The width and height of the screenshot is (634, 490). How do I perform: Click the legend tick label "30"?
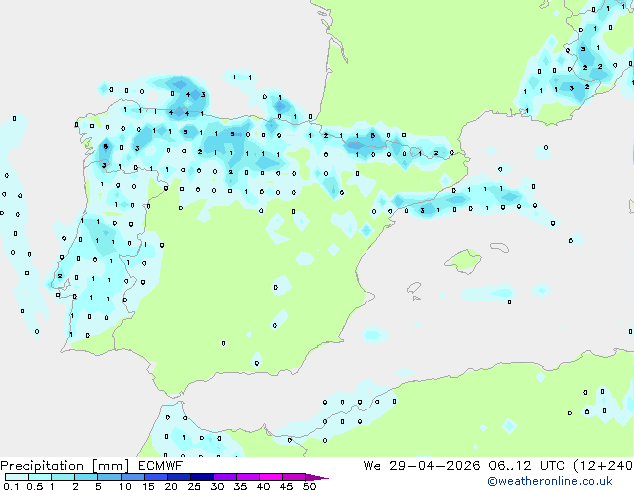[x=217, y=486]
